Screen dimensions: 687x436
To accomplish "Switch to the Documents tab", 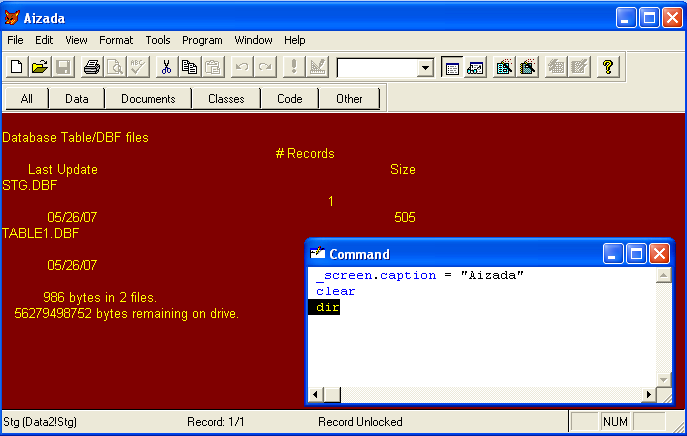I will click(148, 99).
